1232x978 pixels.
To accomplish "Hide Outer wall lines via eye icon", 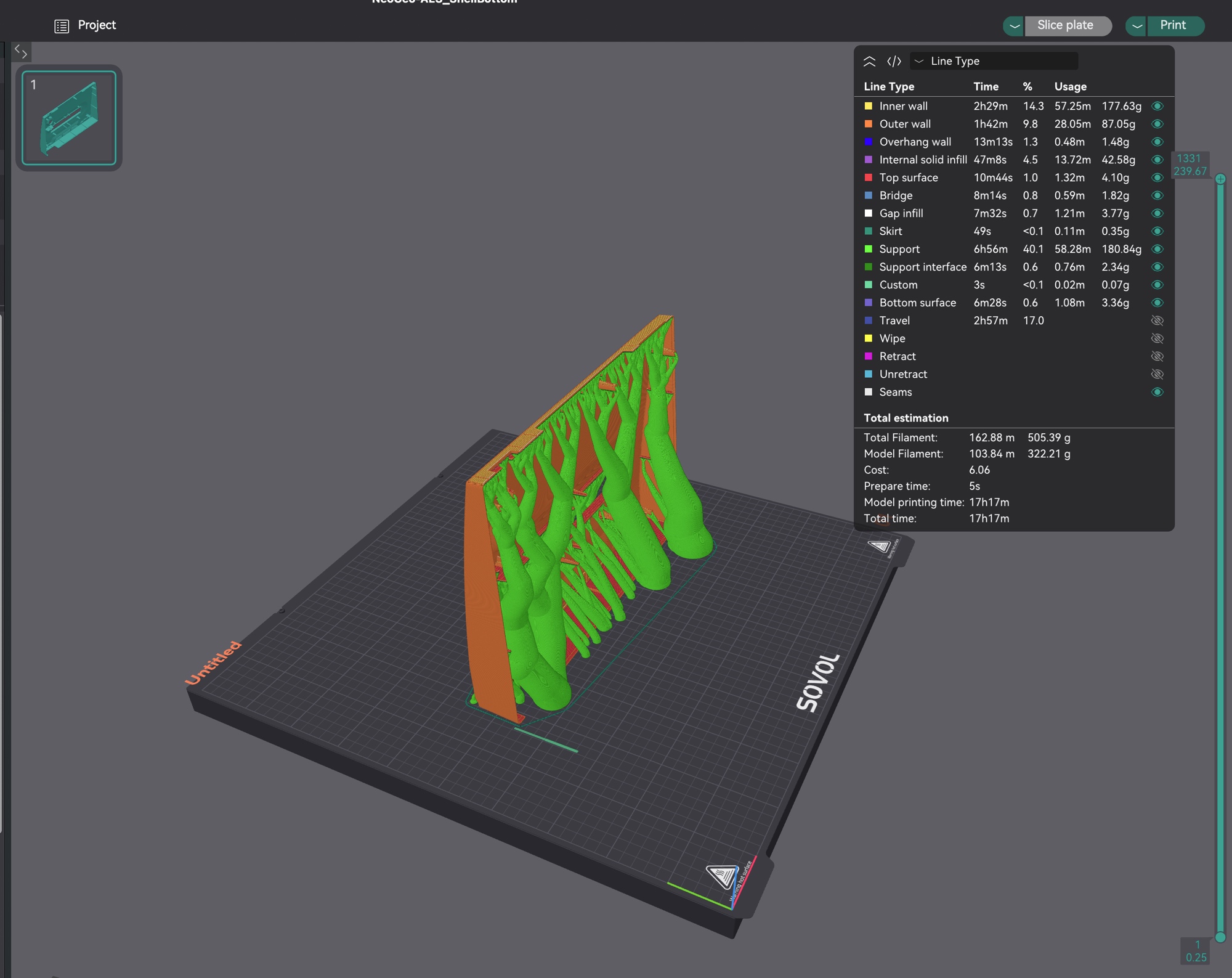I will pos(1157,124).
